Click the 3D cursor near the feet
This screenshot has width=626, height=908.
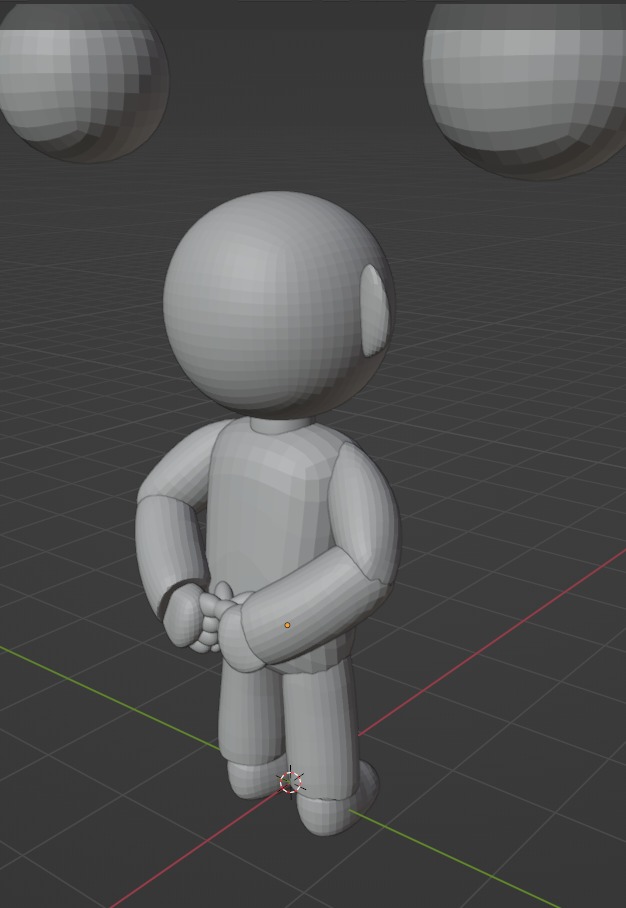point(291,782)
